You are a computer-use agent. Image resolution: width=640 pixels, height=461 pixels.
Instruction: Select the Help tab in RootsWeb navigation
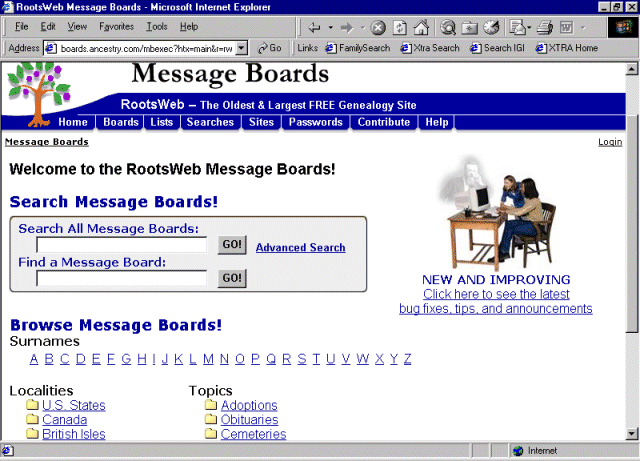point(437,122)
